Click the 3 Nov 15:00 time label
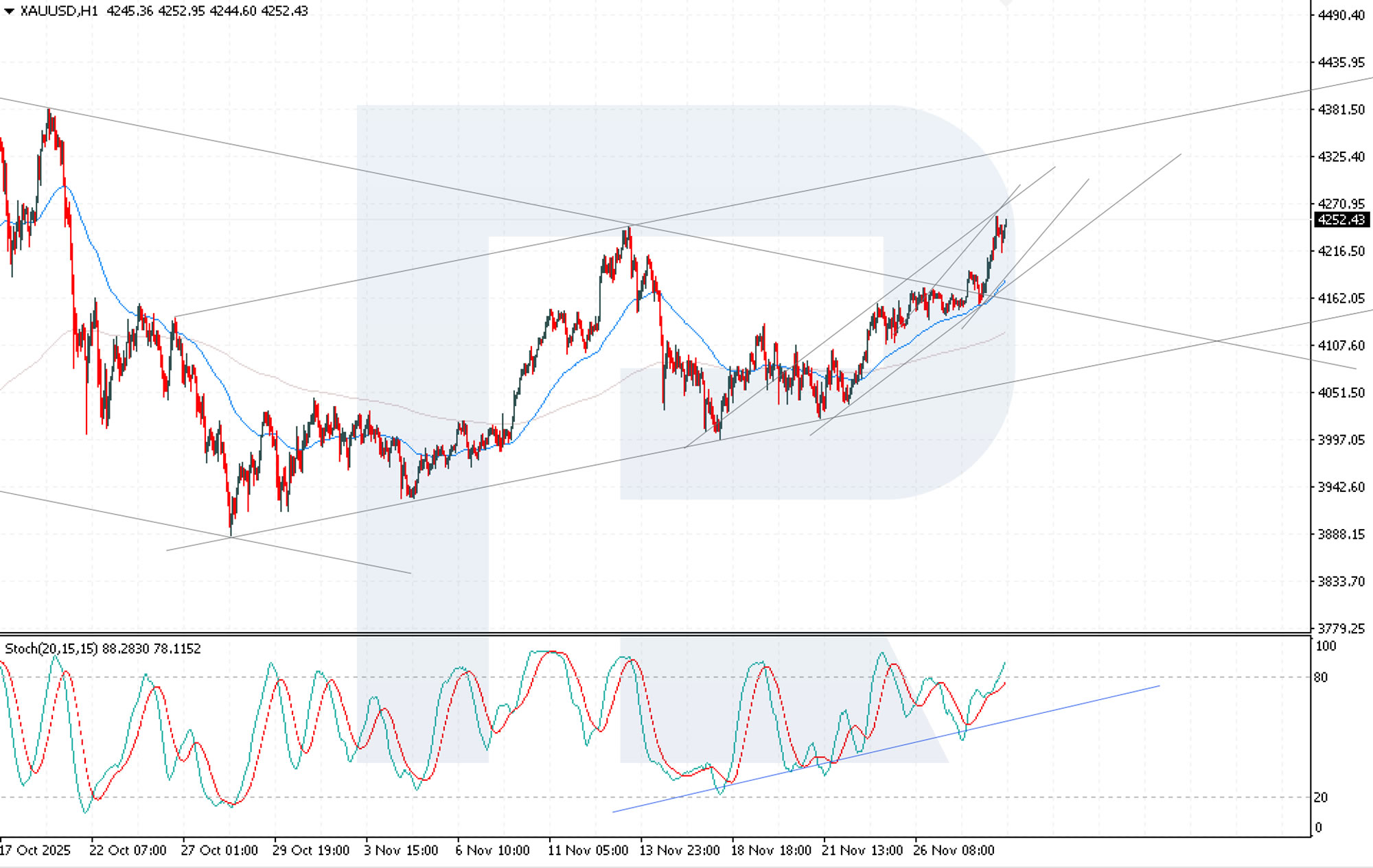The height and width of the screenshot is (868, 1373). coord(401,850)
